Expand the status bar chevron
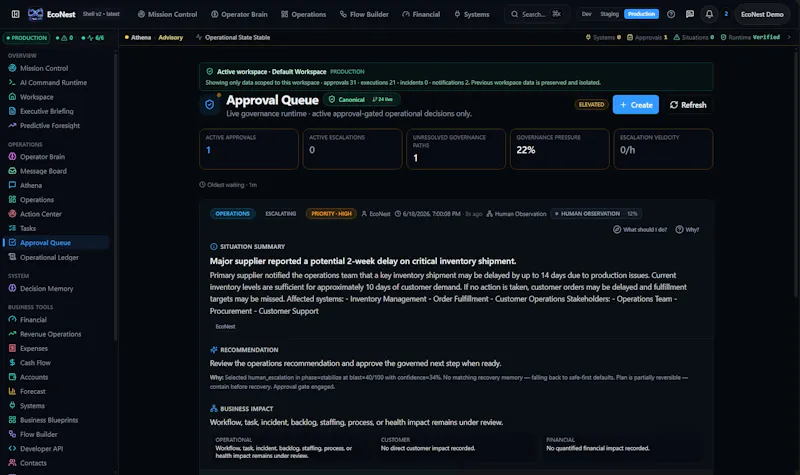Screen dimensions: 800x475 pyautogui.click(x=789, y=37)
